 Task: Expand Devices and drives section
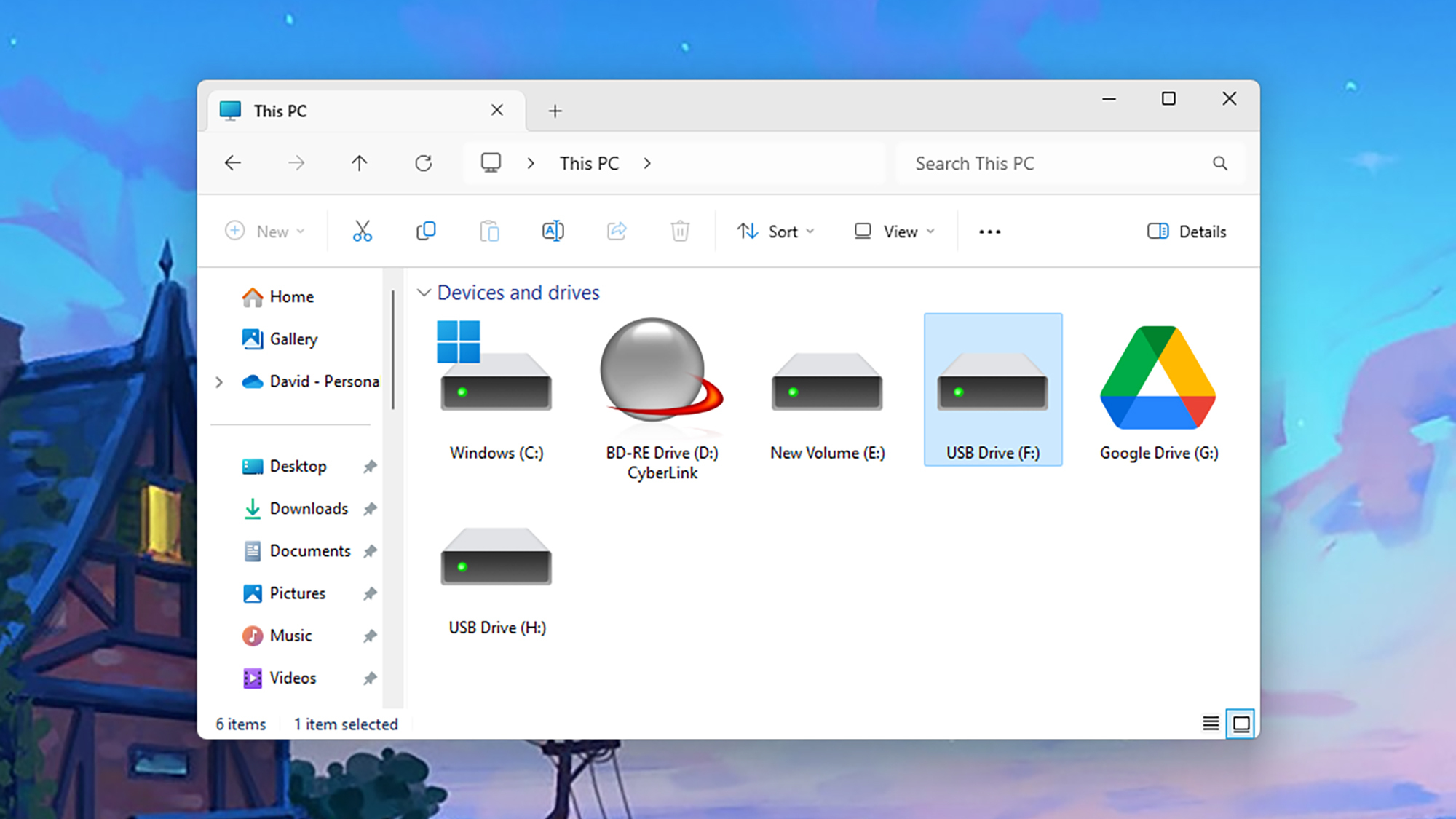(x=423, y=292)
